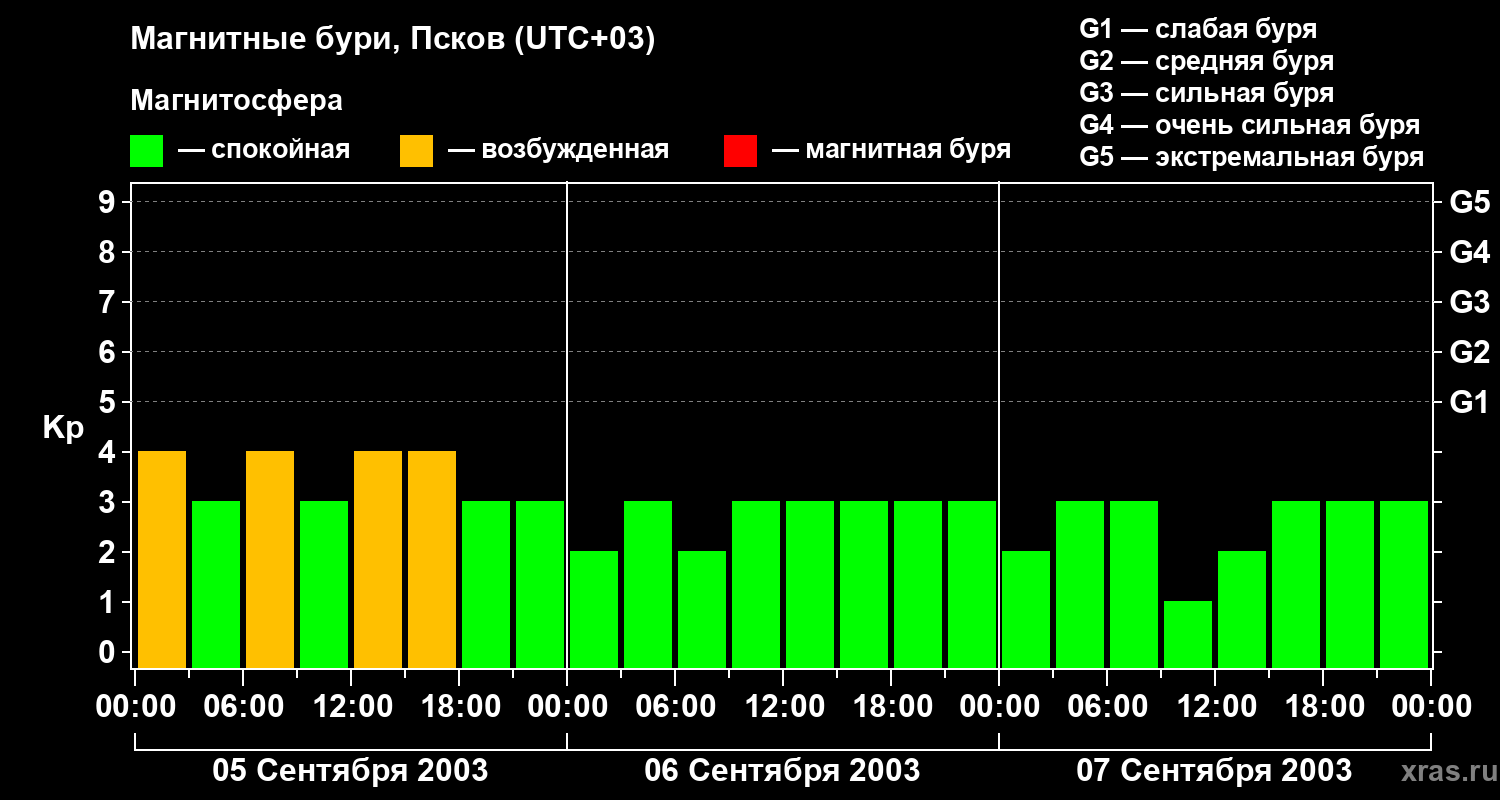The width and height of the screenshot is (1500, 800).
Task: Click the '— магнитная буря' legend label
Action: (x=892, y=150)
